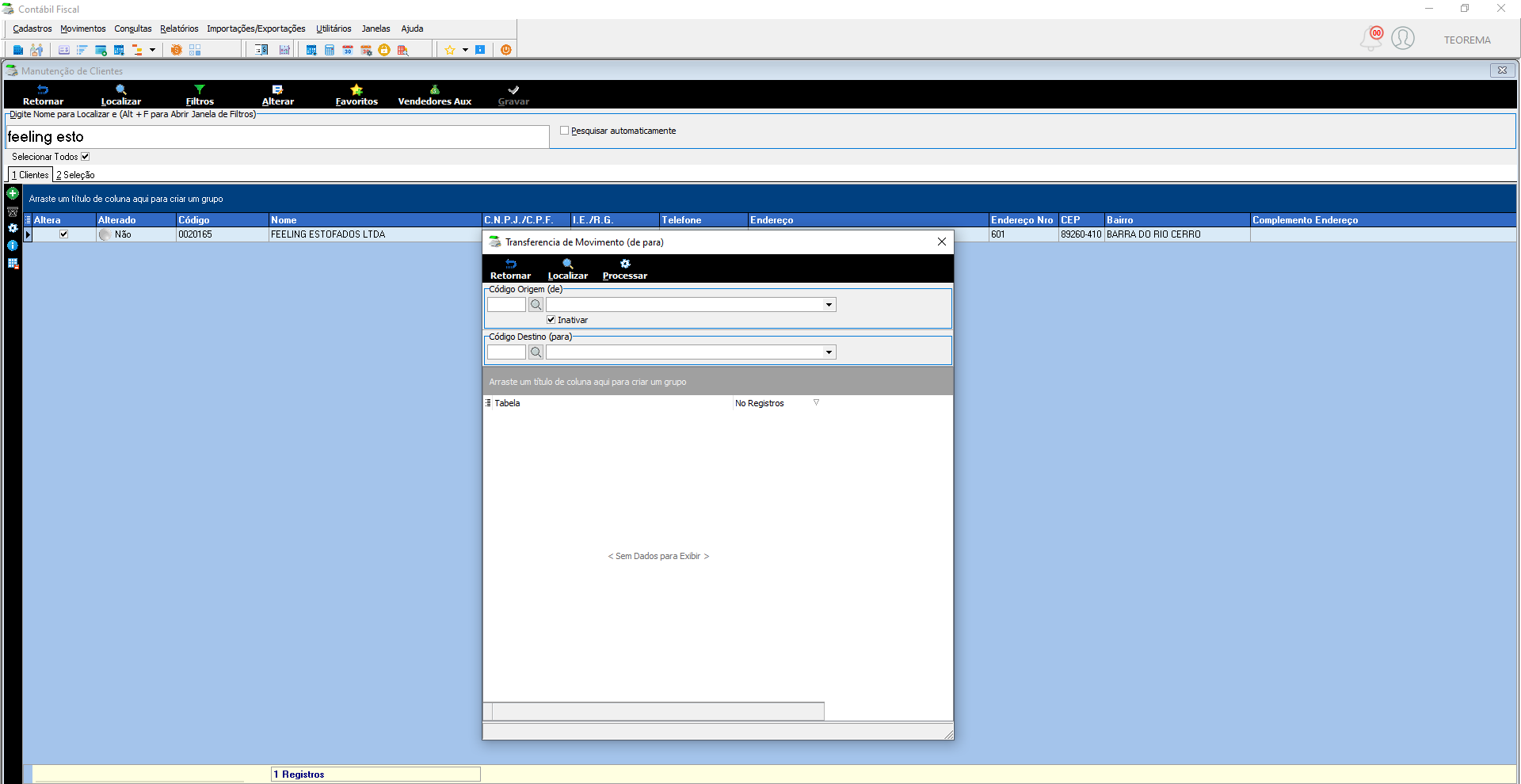Click the Código Destino code input box
1521x784 pixels.
(x=507, y=352)
